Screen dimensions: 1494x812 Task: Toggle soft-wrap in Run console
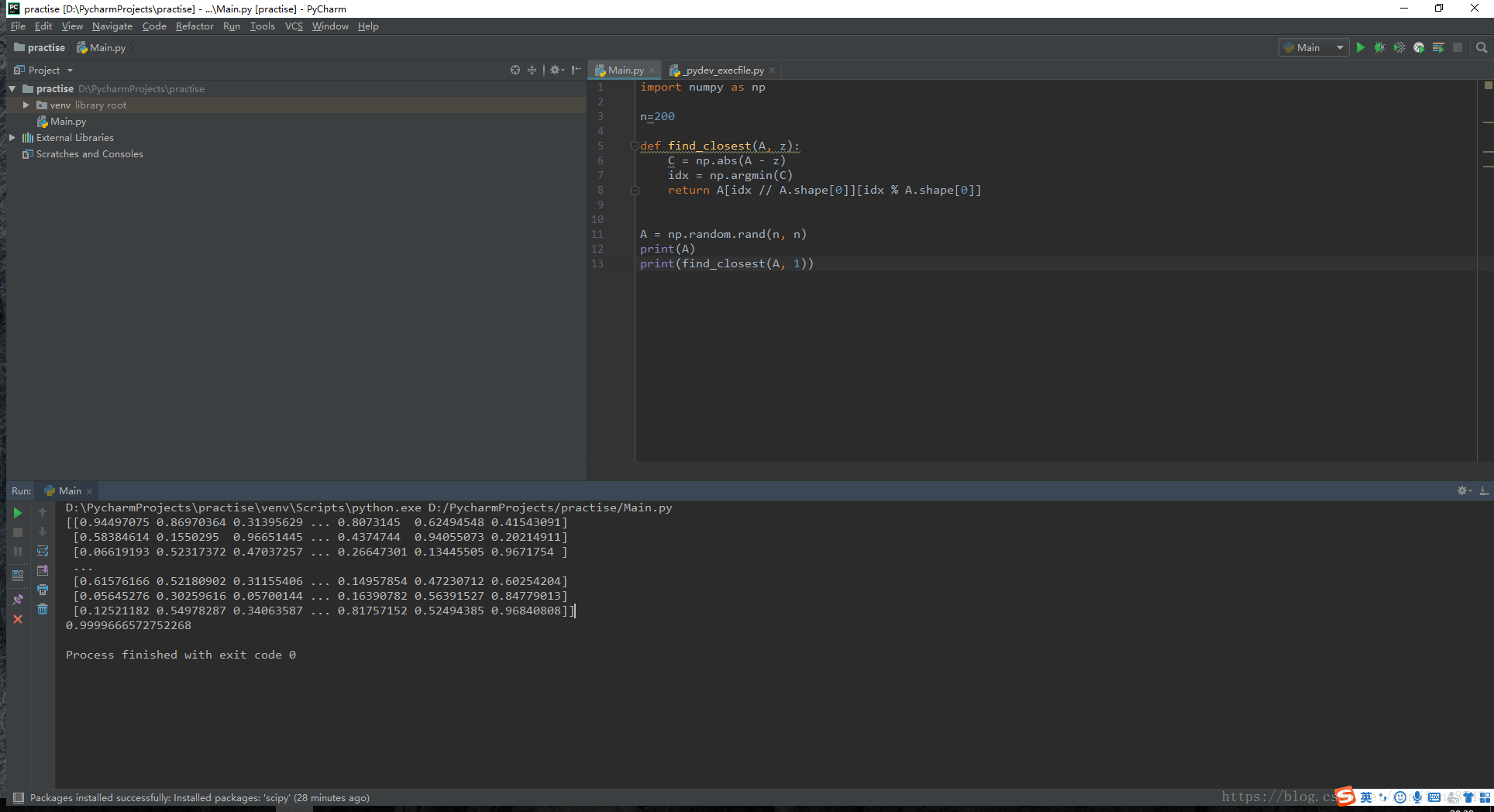click(x=43, y=551)
